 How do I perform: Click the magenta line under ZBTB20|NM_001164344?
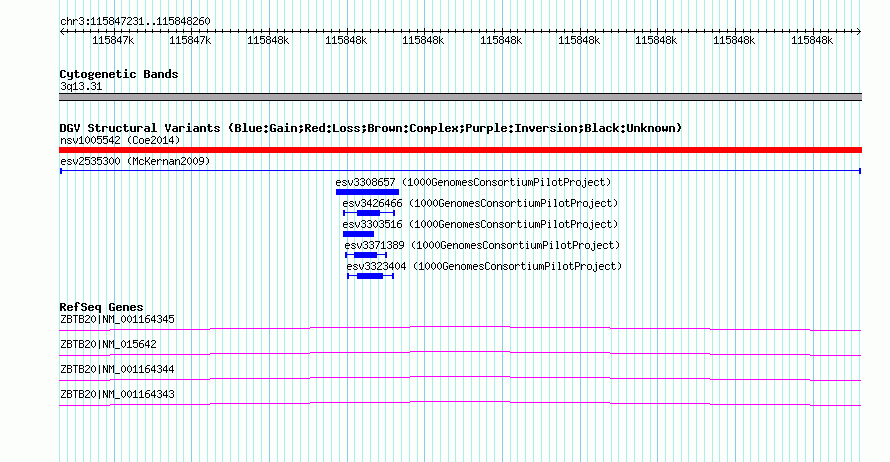click(460, 378)
